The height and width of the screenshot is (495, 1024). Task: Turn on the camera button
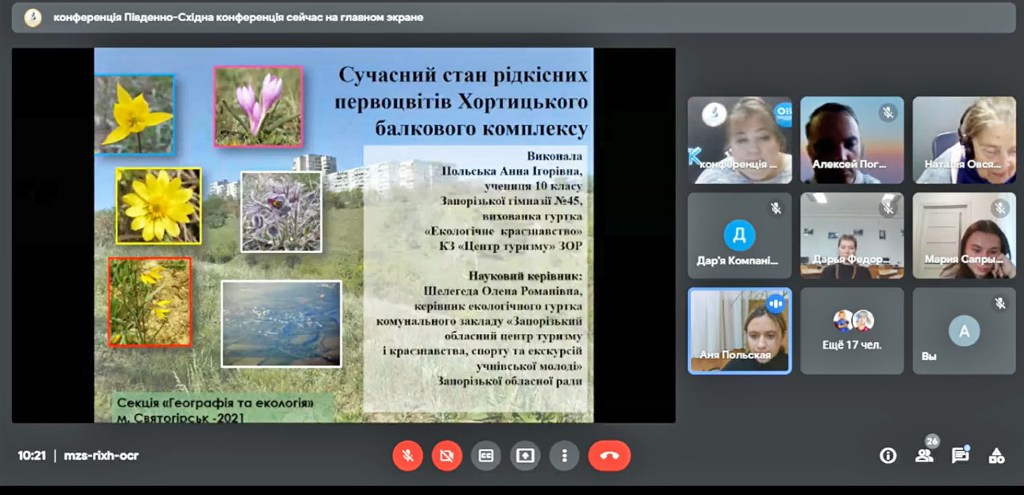(446, 455)
